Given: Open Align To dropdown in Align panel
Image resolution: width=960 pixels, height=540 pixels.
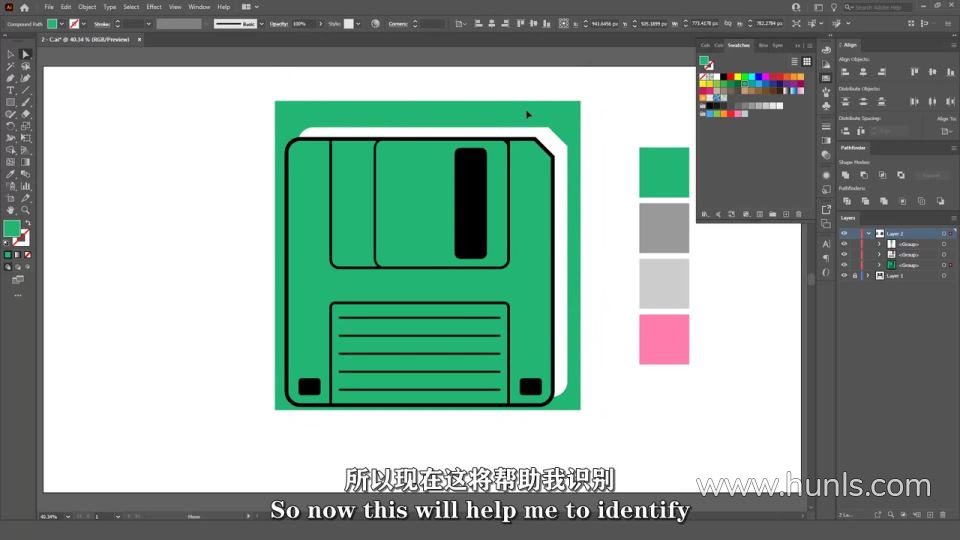Looking at the screenshot, I should [x=947, y=131].
